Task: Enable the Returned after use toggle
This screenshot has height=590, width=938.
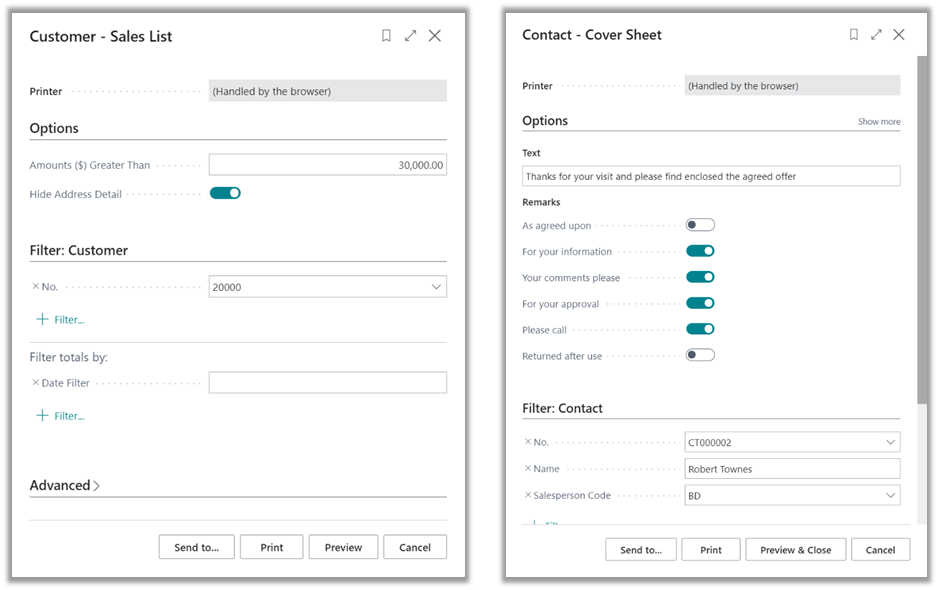Action: pos(700,355)
